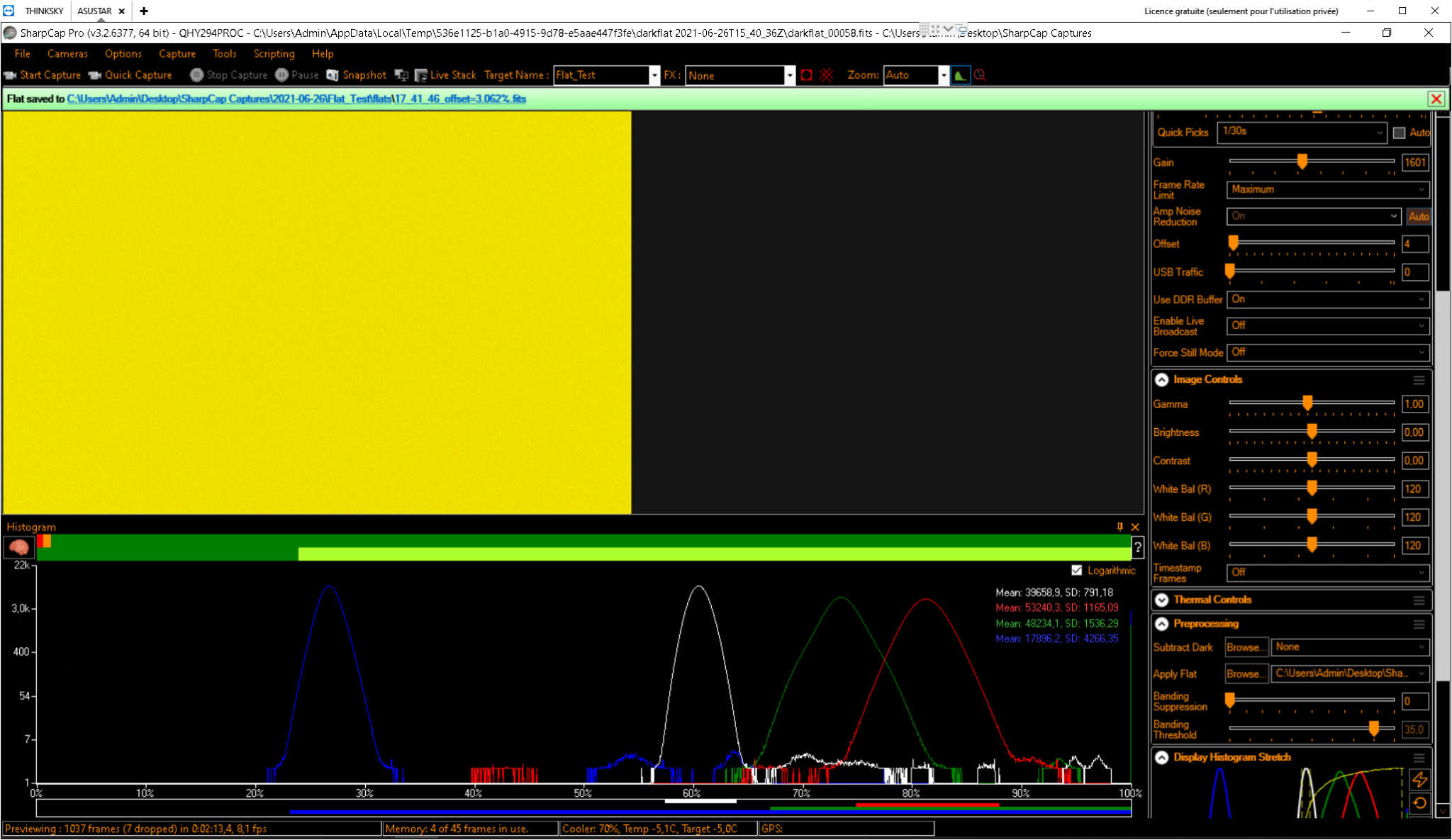Toggle the green histogram toolbar icon
The image size is (1452, 840).
961,75
